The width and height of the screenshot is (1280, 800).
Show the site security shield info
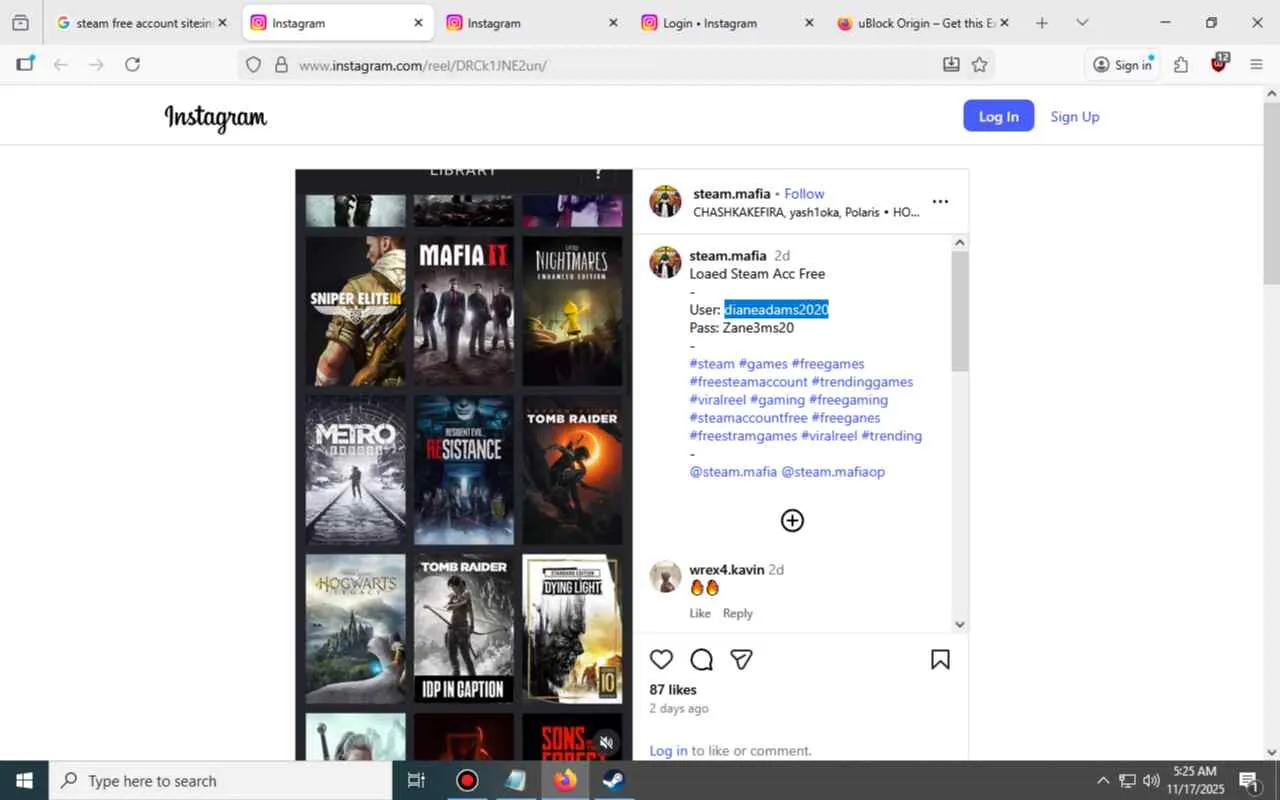tap(253, 65)
